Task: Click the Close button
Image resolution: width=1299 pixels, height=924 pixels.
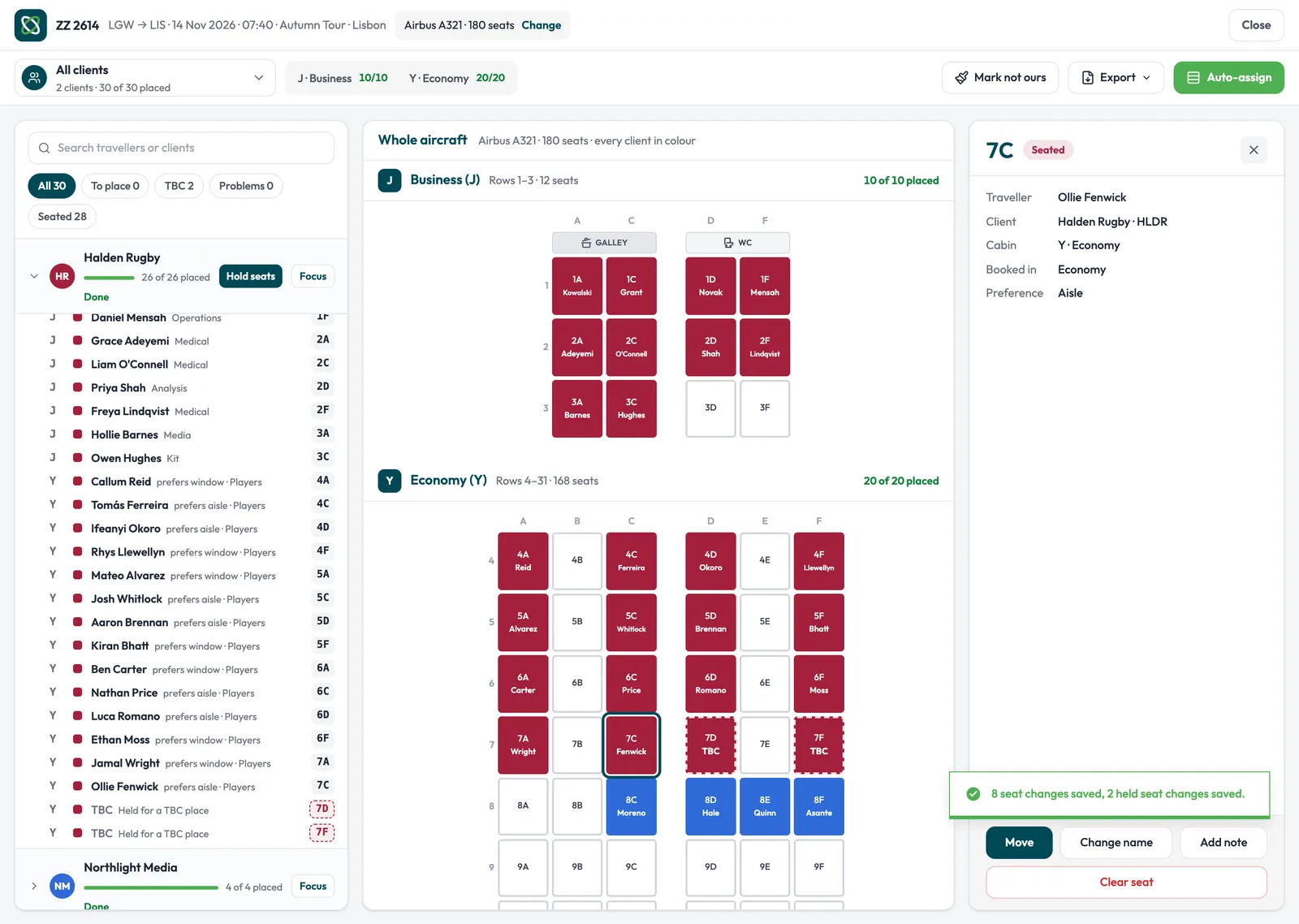Action: [x=1256, y=25]
